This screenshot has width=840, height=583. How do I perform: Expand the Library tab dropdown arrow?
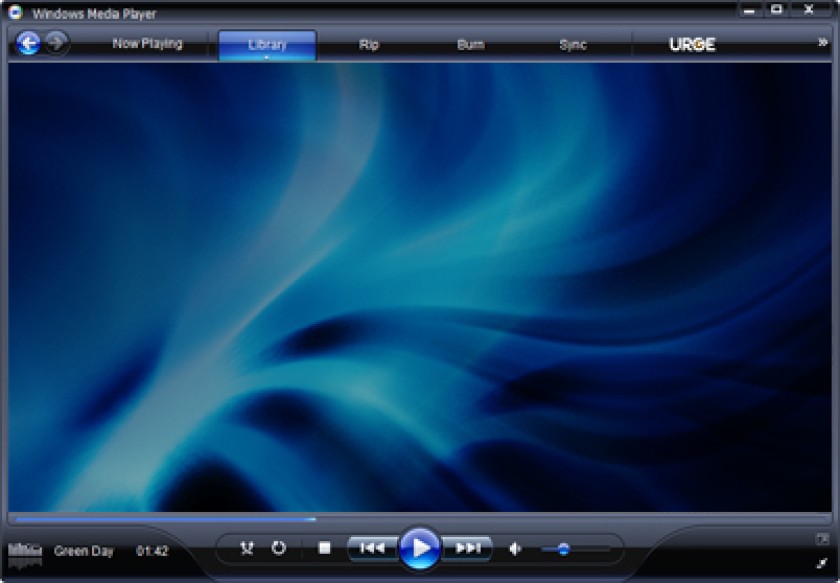point(267,57)
